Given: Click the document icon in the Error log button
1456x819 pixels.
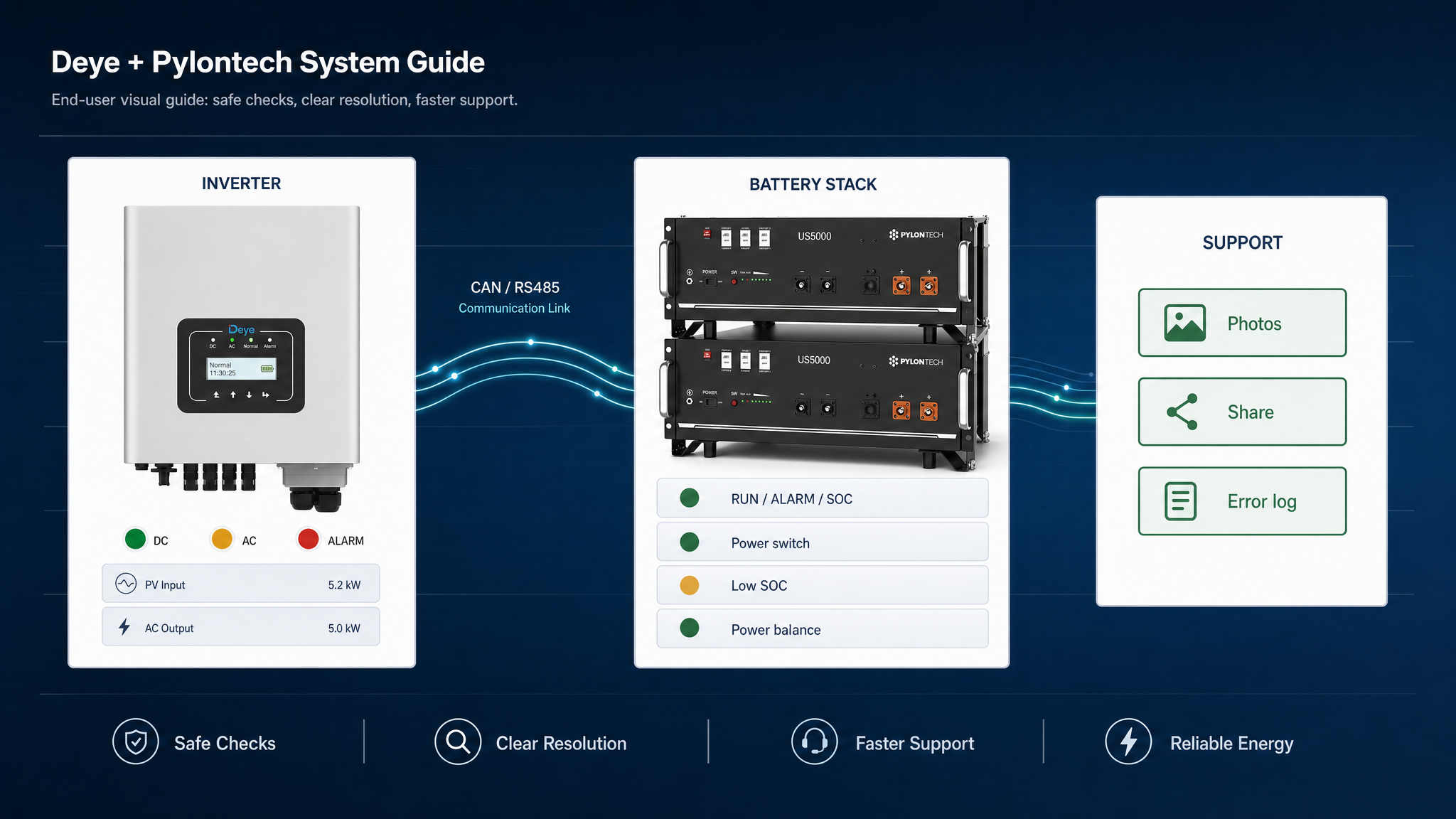Looking at the screenshot, I should click(x=1181, y=501).
